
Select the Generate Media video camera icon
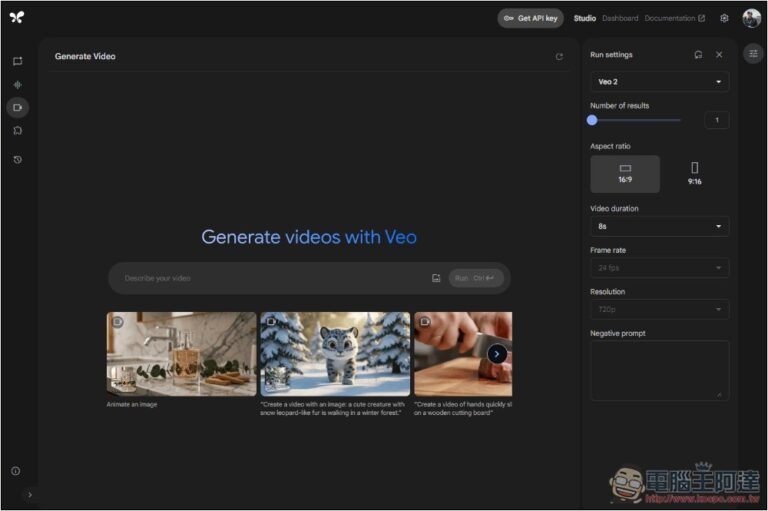coord(17,107)
